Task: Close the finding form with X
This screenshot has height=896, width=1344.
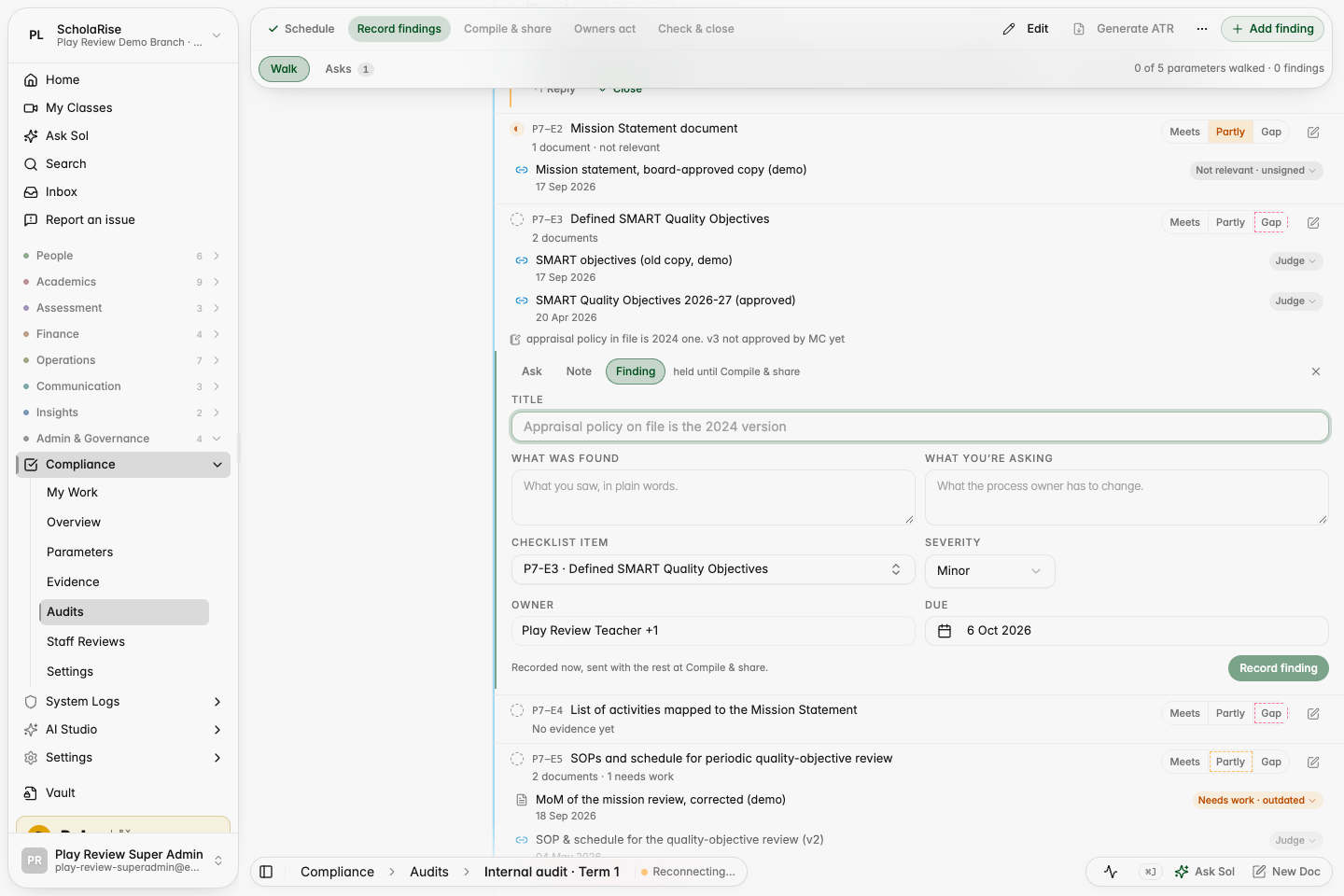Action: pos(1316,371)
